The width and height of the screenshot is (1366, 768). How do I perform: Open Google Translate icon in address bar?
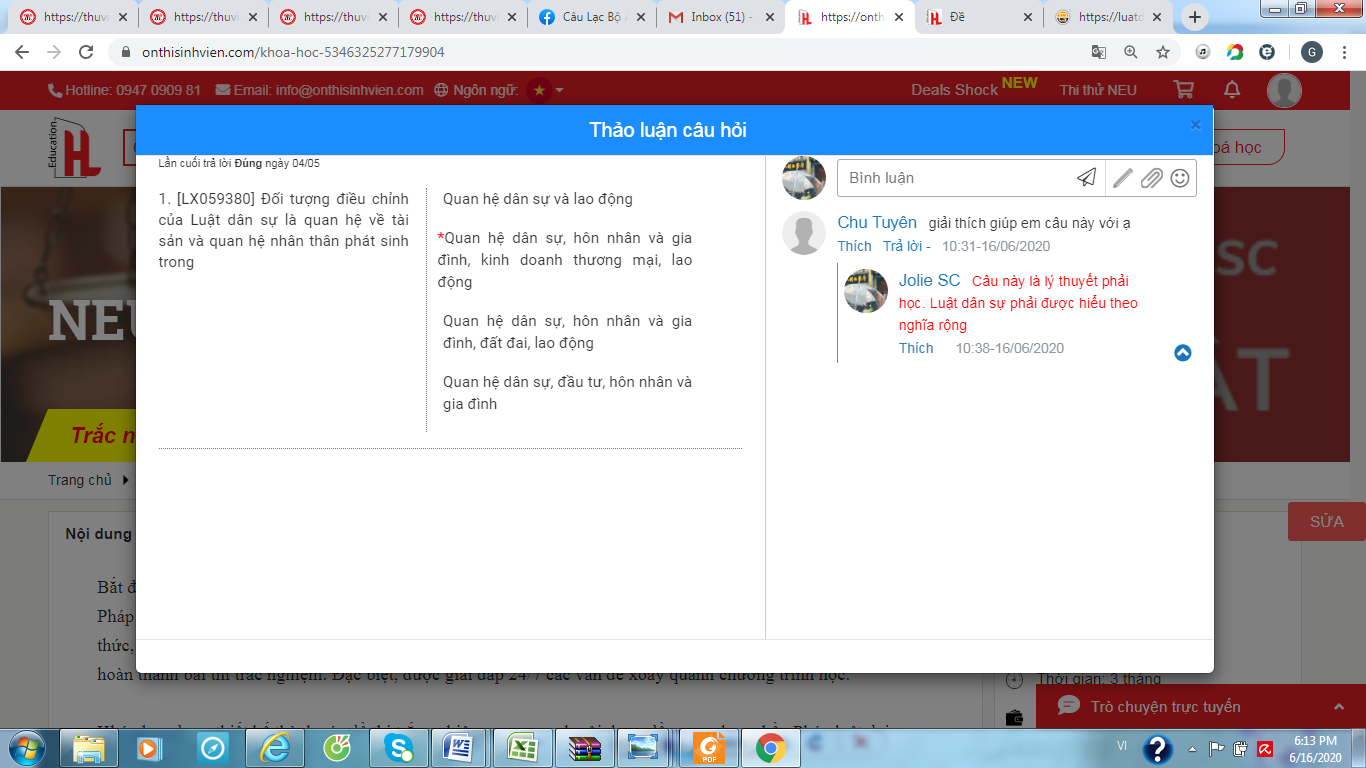point(1099,52)
